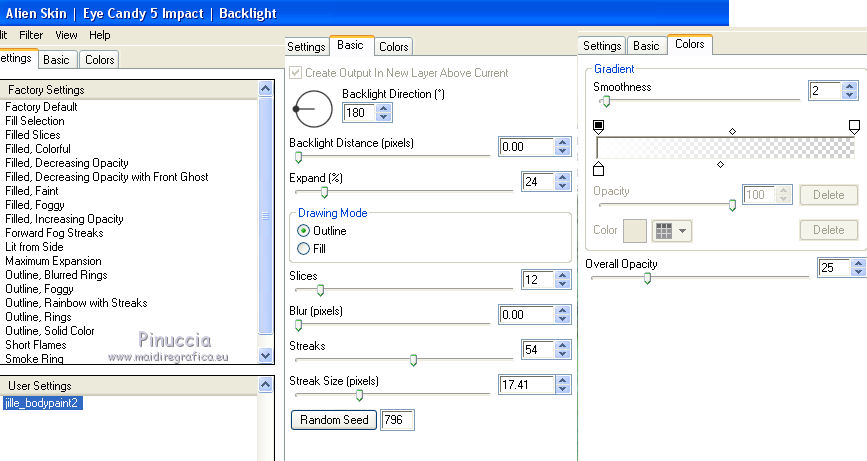Select Filled, Foggy preset
The width and height of the screenshot is (867, 461).
coord(35,205)
